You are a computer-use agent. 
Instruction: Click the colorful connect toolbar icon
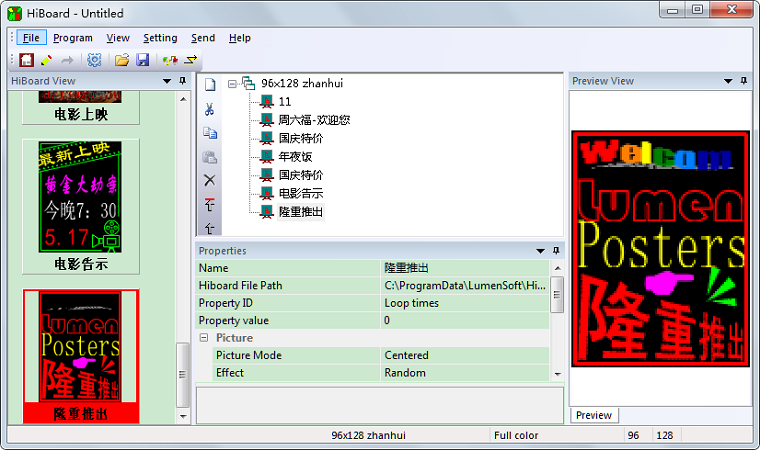point(170,60)
